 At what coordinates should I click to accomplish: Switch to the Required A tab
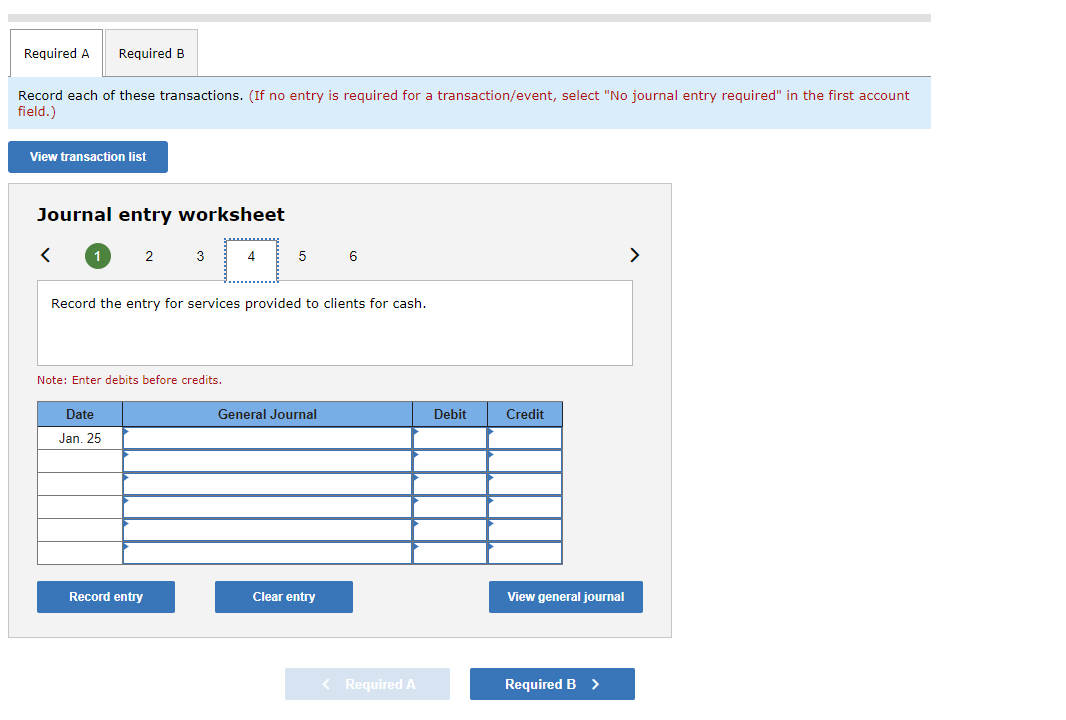(55, 53)
